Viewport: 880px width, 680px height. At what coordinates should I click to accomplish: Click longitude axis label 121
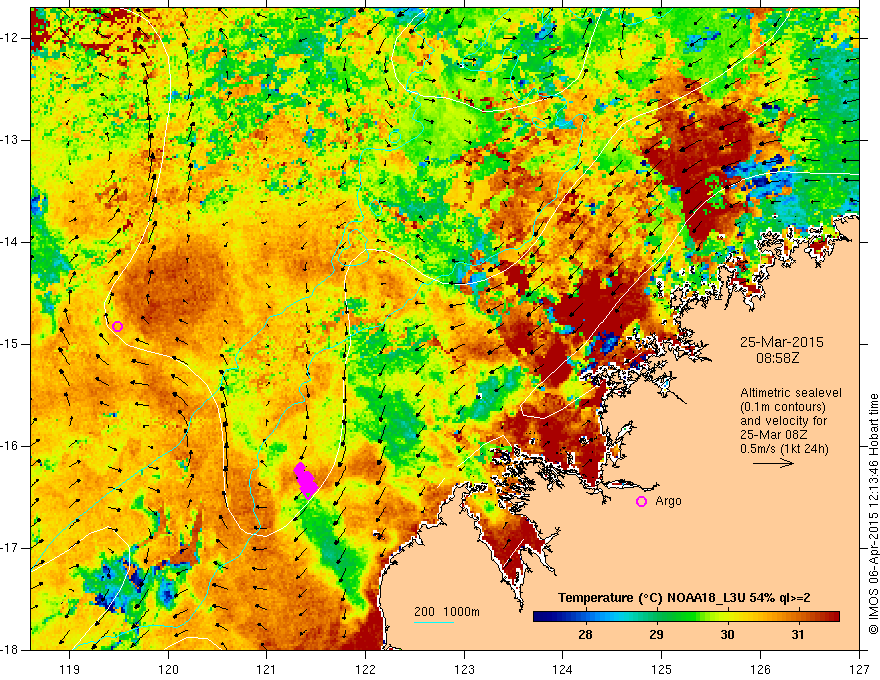(x=267, y=670)
